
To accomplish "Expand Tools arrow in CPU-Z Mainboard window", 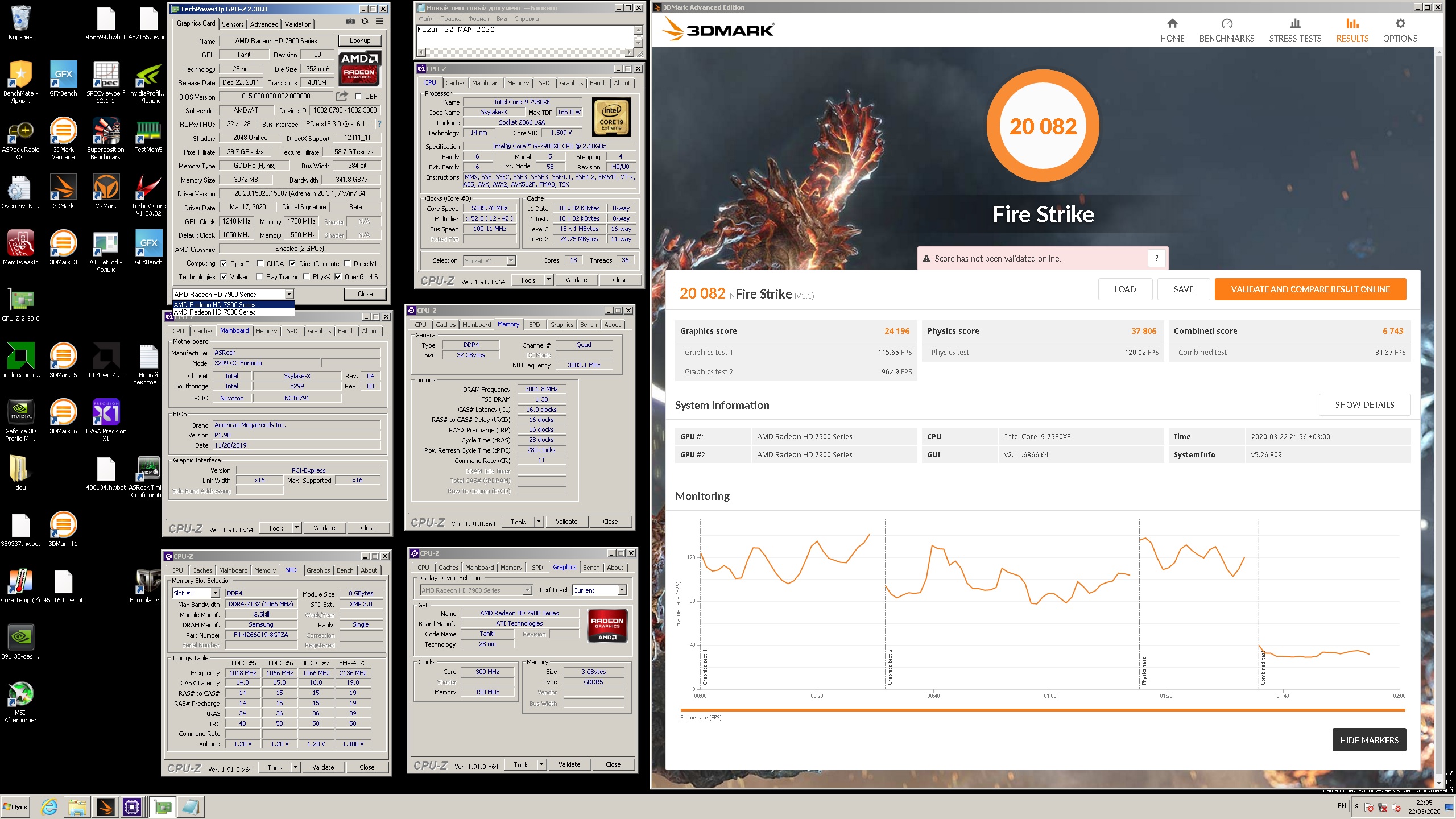I will coord(296,528).
